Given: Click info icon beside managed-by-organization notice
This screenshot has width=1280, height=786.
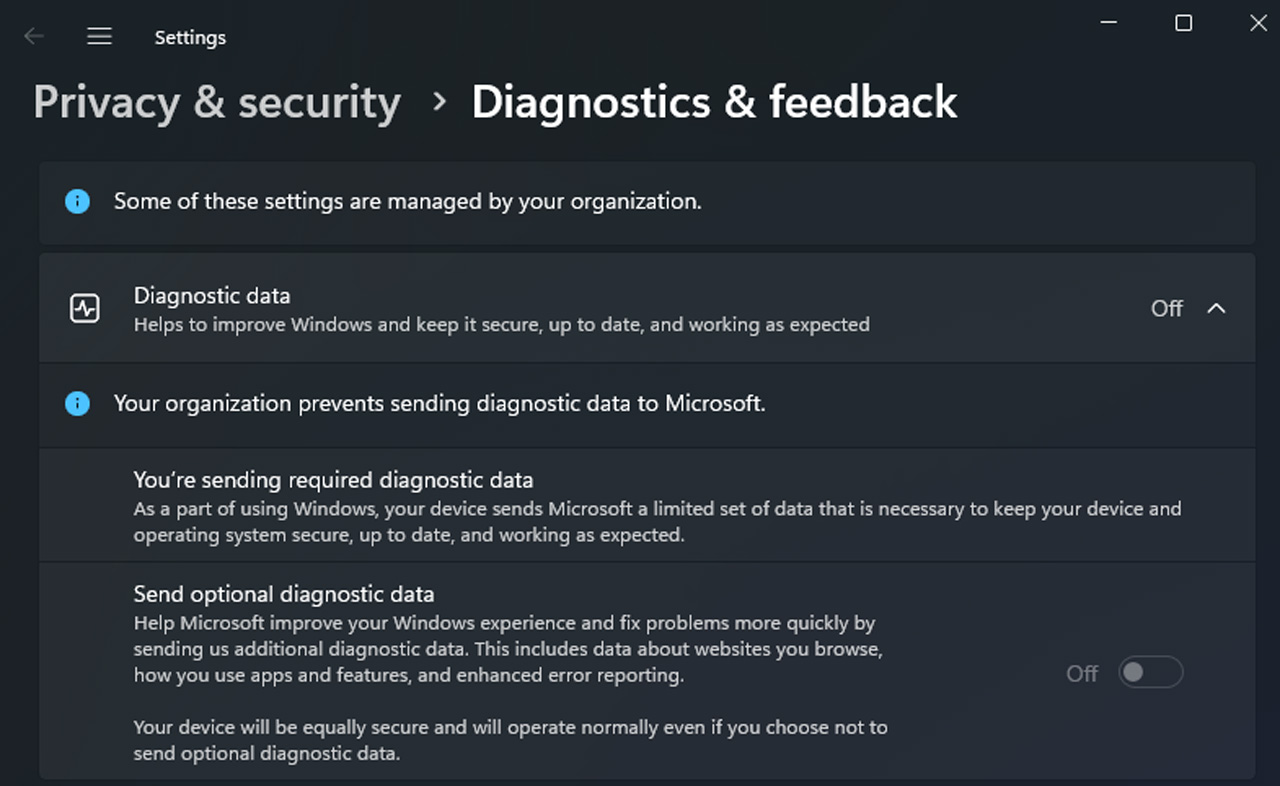Looking at the screenshot, I should [x=77, y=202].
